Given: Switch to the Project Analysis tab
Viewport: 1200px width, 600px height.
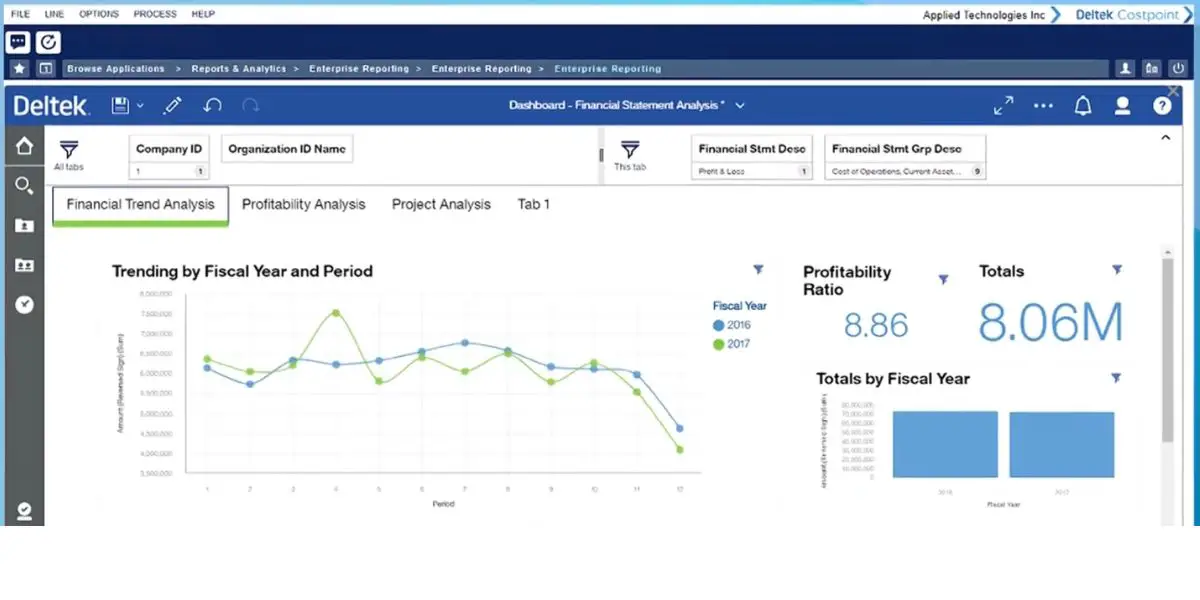Looking at the screenshot, I should coord(441,204).
